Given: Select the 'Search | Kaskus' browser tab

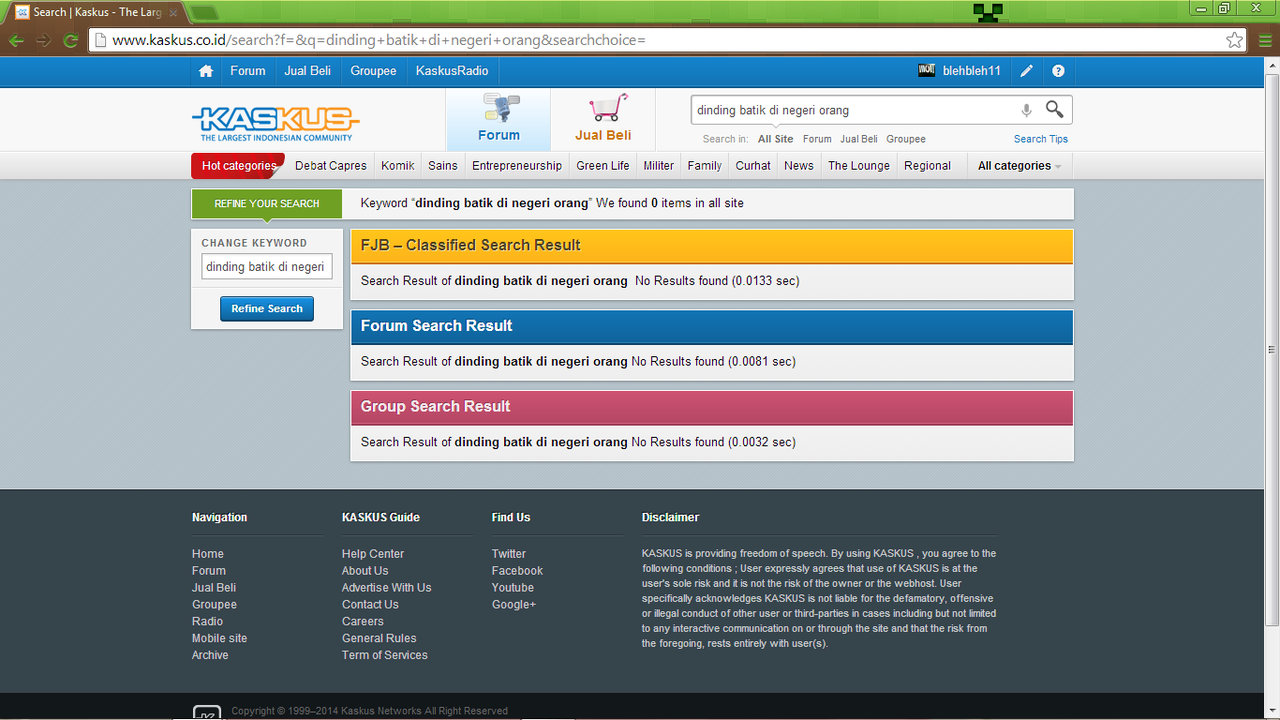Looking at the screenshot, I should (96, 12).
